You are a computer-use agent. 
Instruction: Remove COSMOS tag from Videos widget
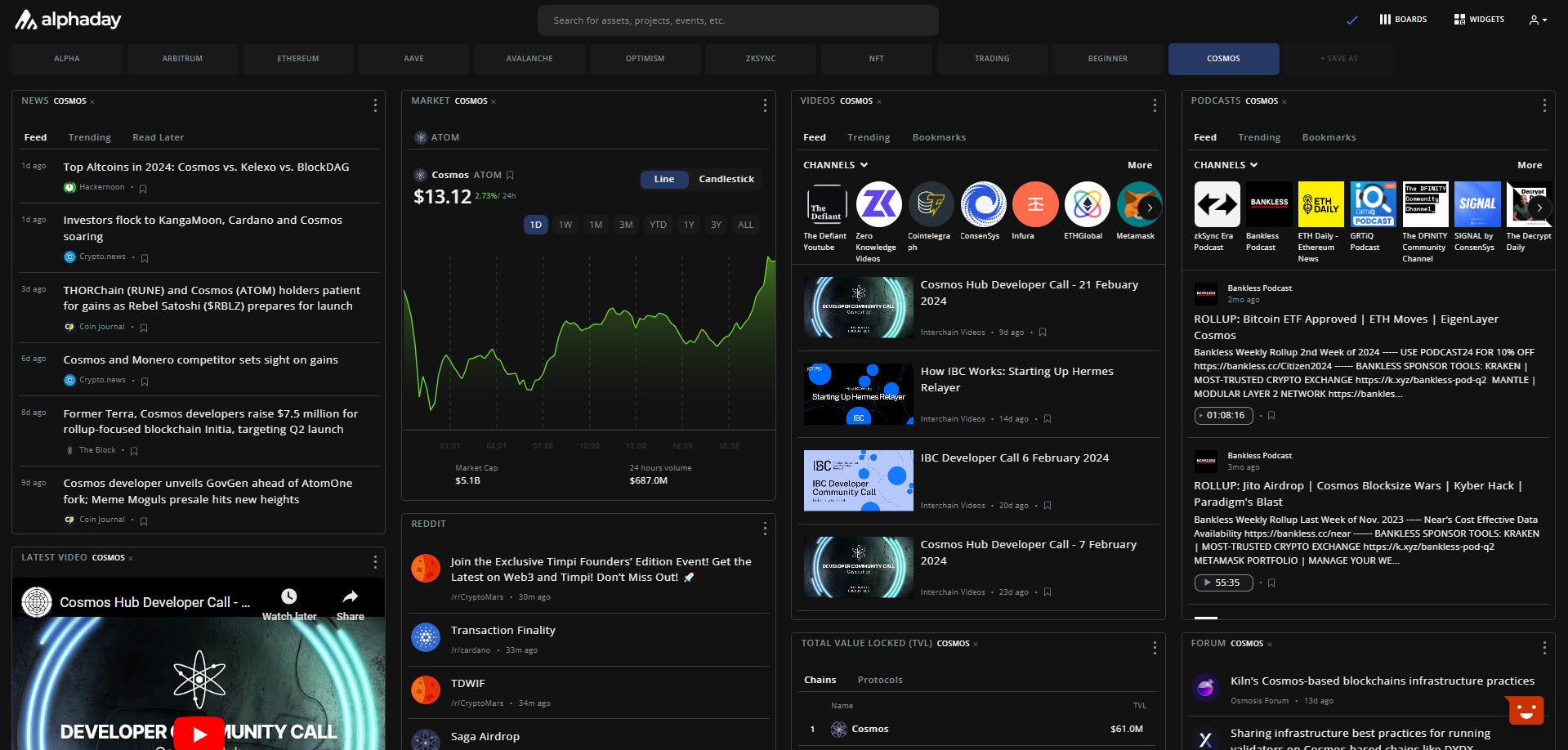(x=879, y=102)
